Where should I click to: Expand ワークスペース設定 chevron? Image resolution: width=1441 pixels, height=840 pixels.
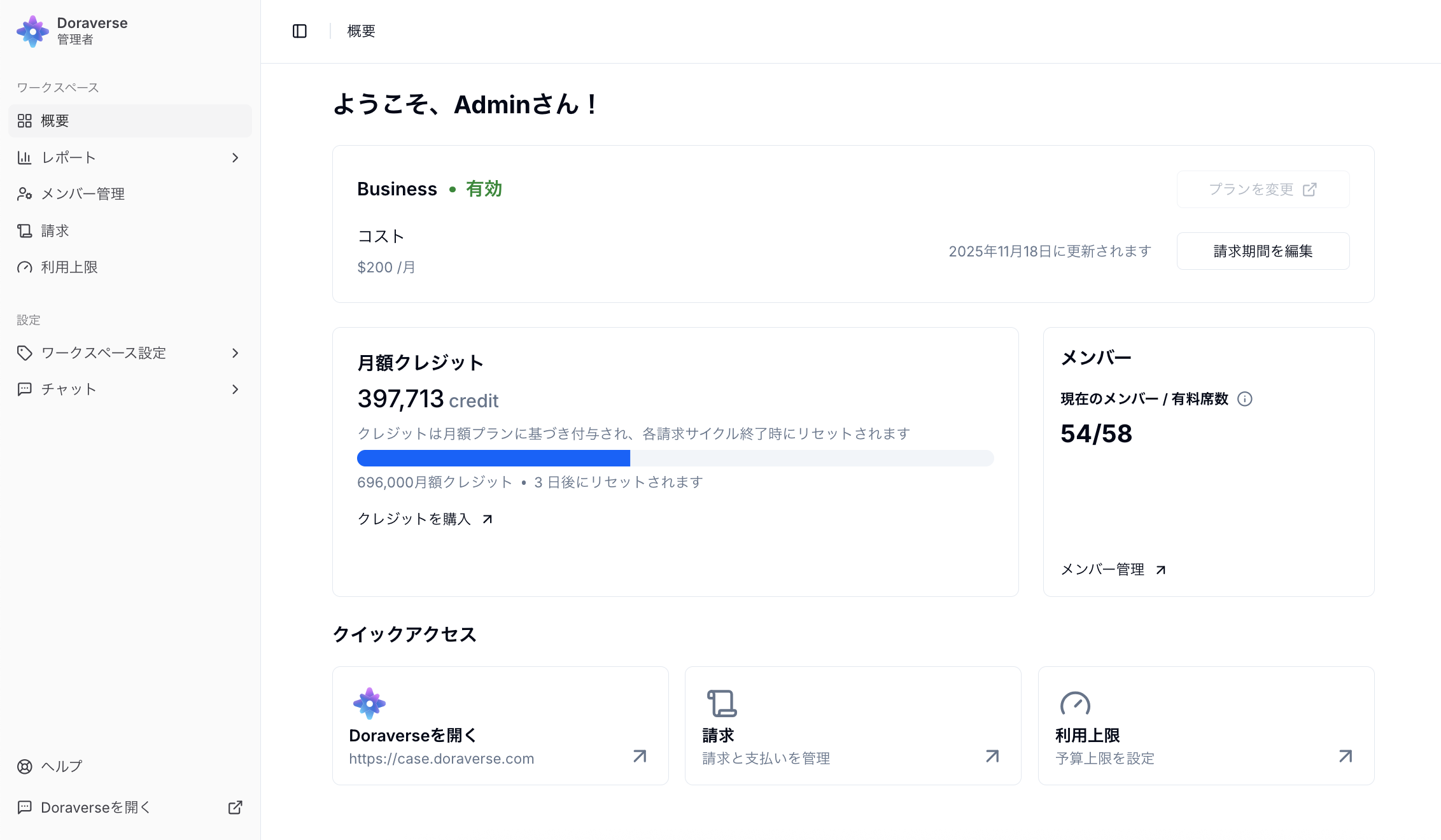(x=235, y=353)
